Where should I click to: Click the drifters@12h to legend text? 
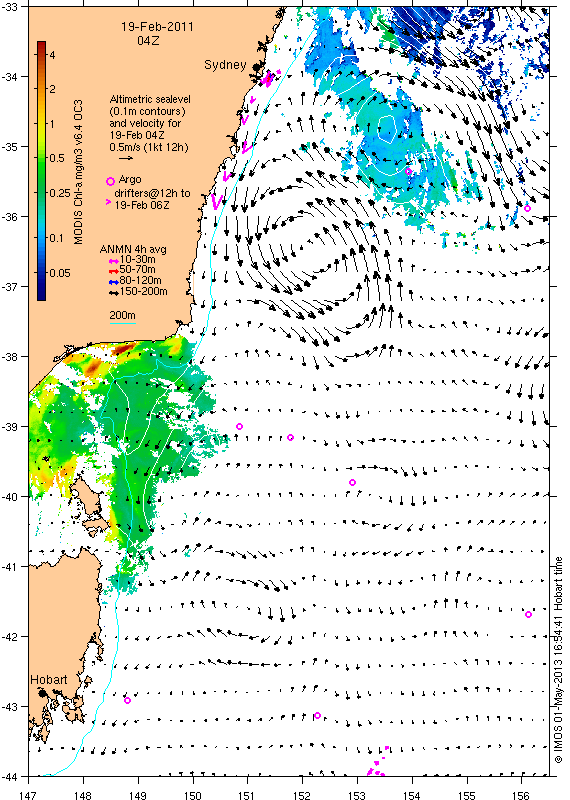coord(152,193)
